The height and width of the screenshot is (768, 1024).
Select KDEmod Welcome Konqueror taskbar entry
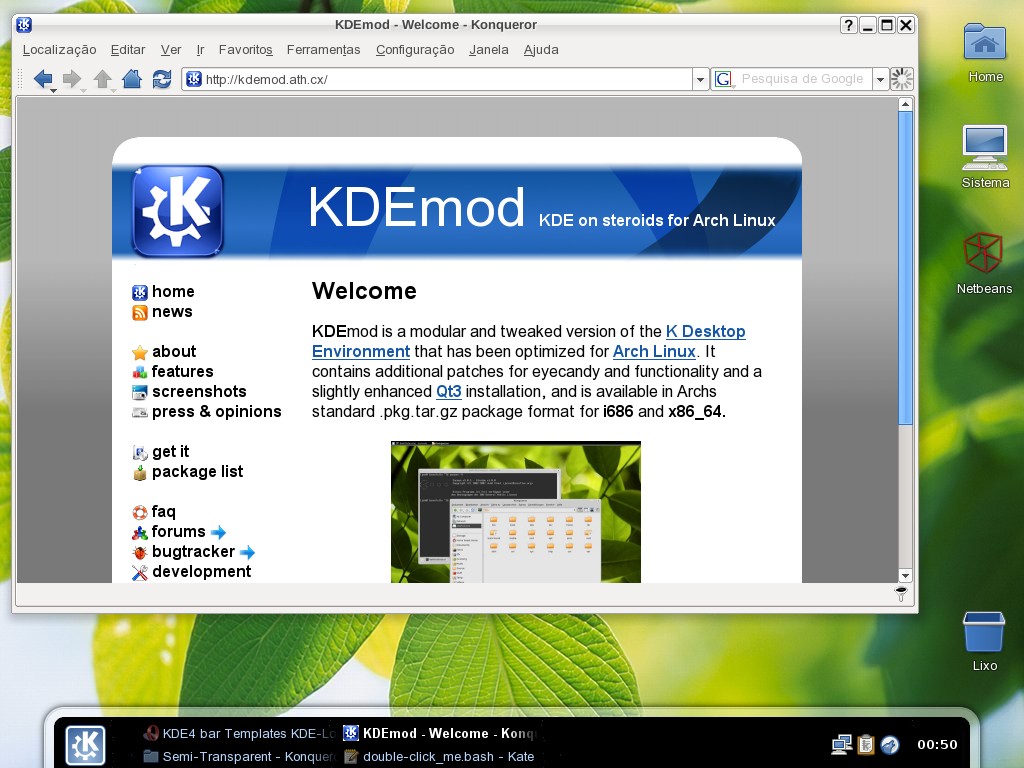tap(441, 733)
